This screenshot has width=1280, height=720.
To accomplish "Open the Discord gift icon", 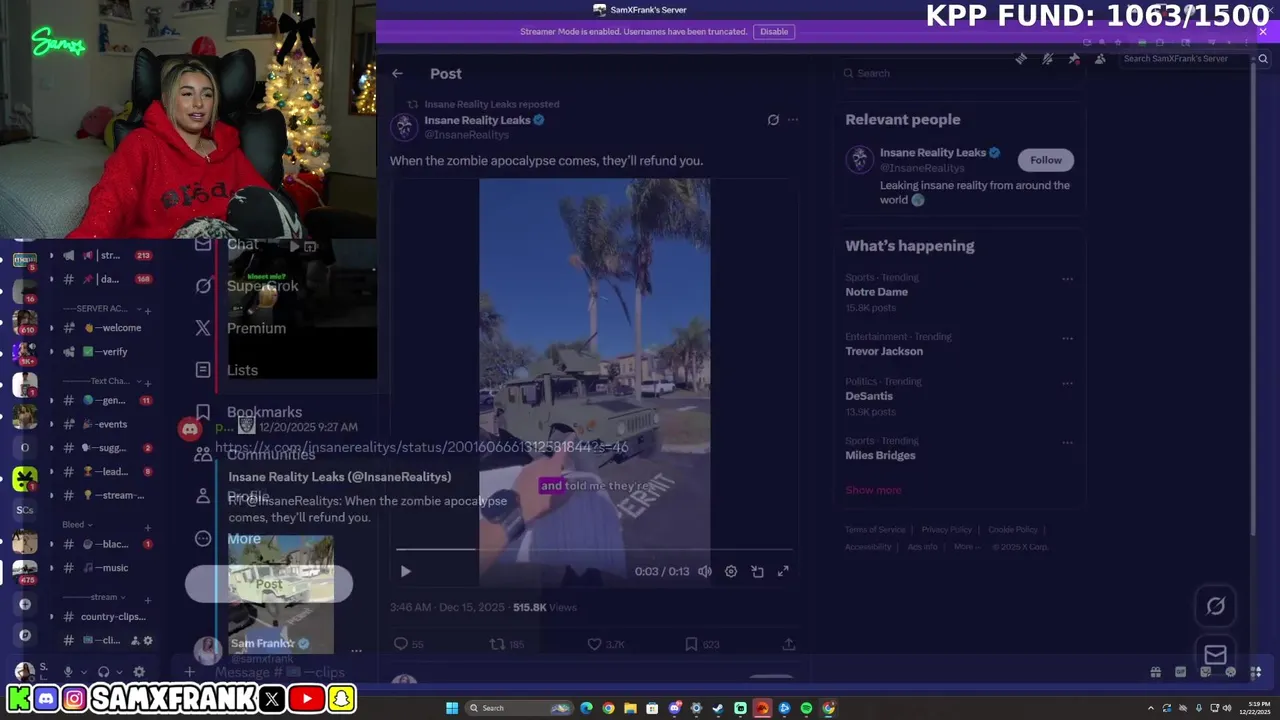I will (x=1155, y=672).
